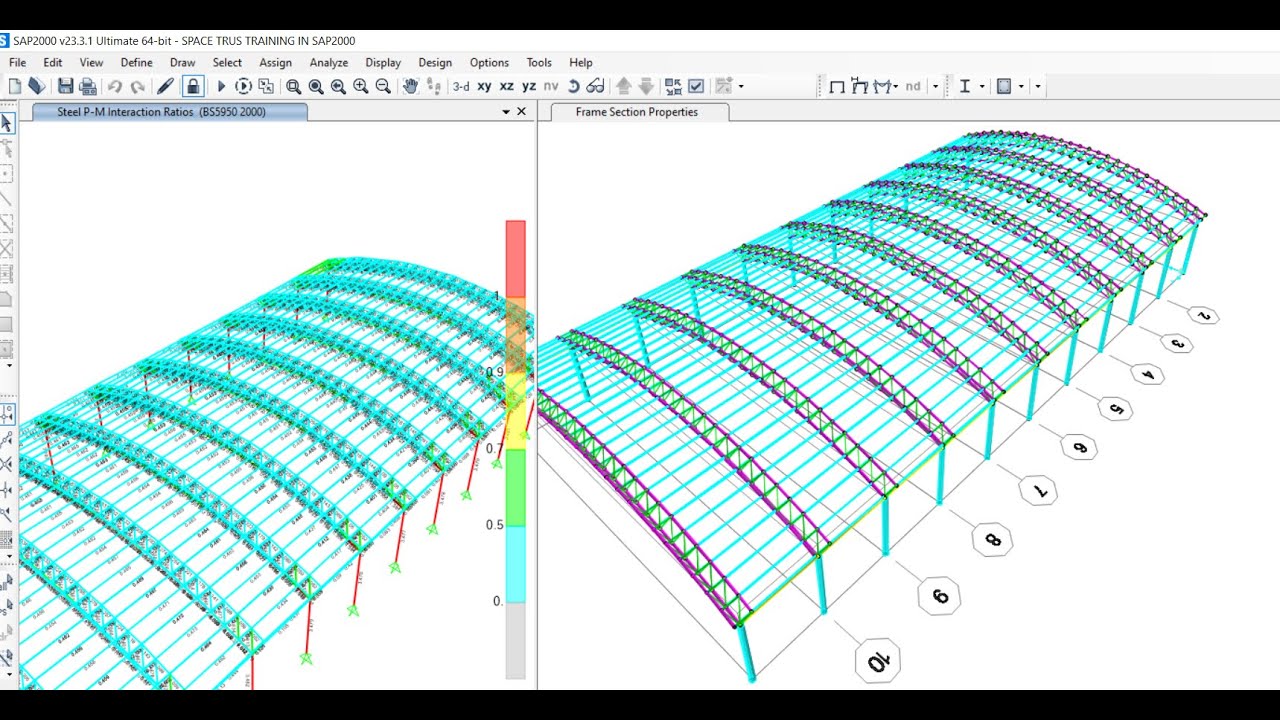The width and height of the screenshot is (1280, 720).
Task: Click the Open File icon
Action: 37,86
